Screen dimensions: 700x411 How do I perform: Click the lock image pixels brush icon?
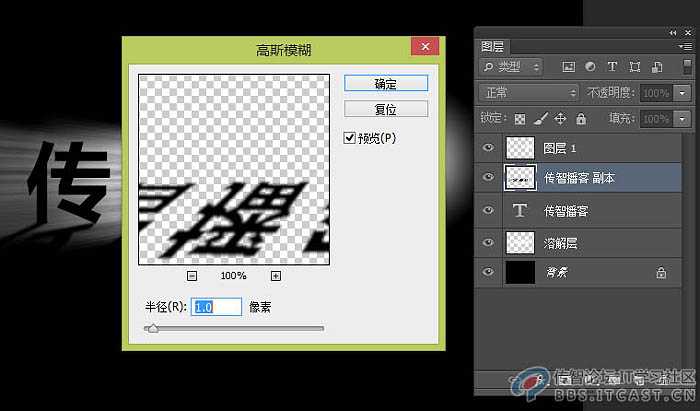click(x=540, y=118)
